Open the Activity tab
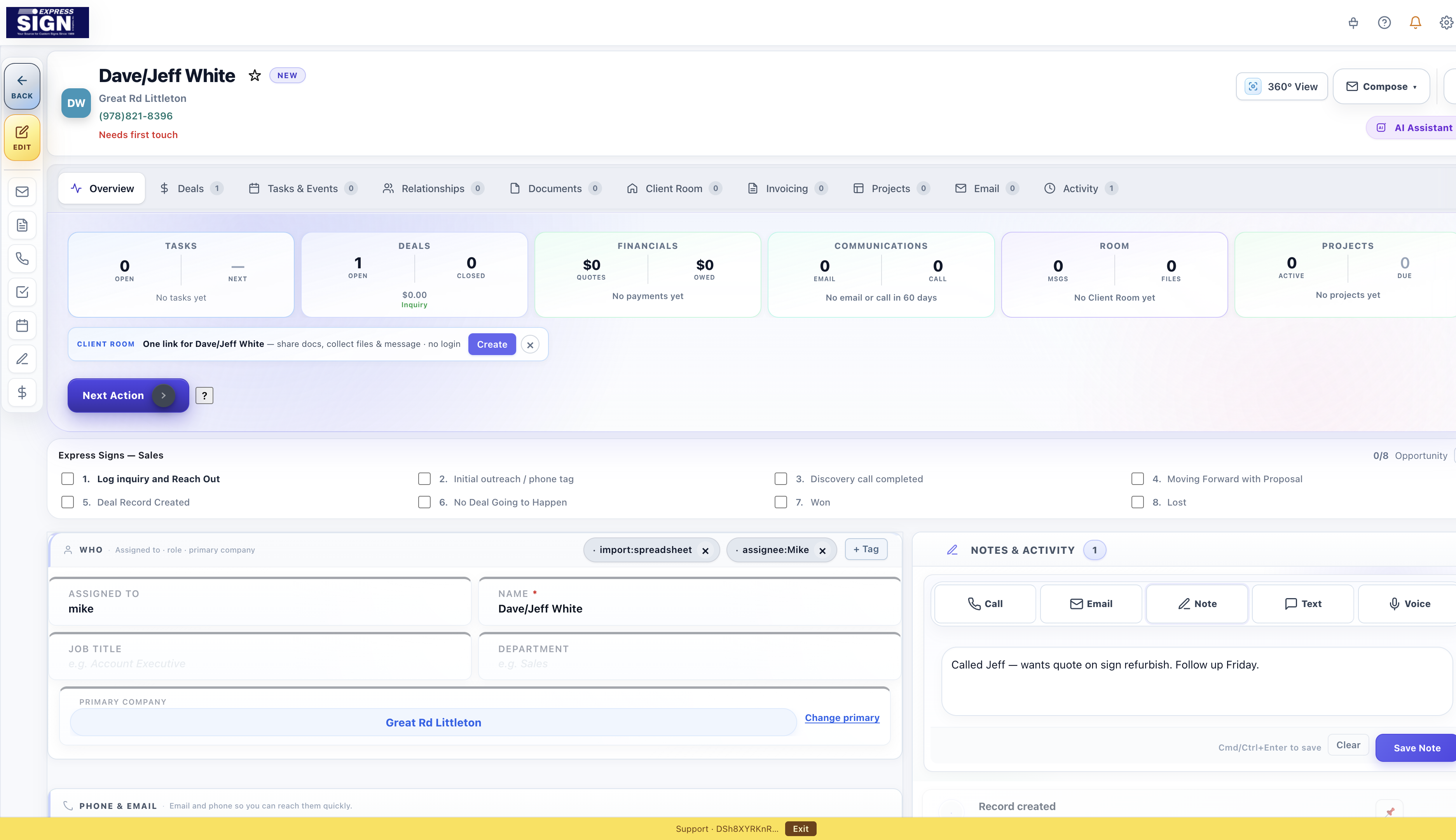 [x=1081, y=189]
